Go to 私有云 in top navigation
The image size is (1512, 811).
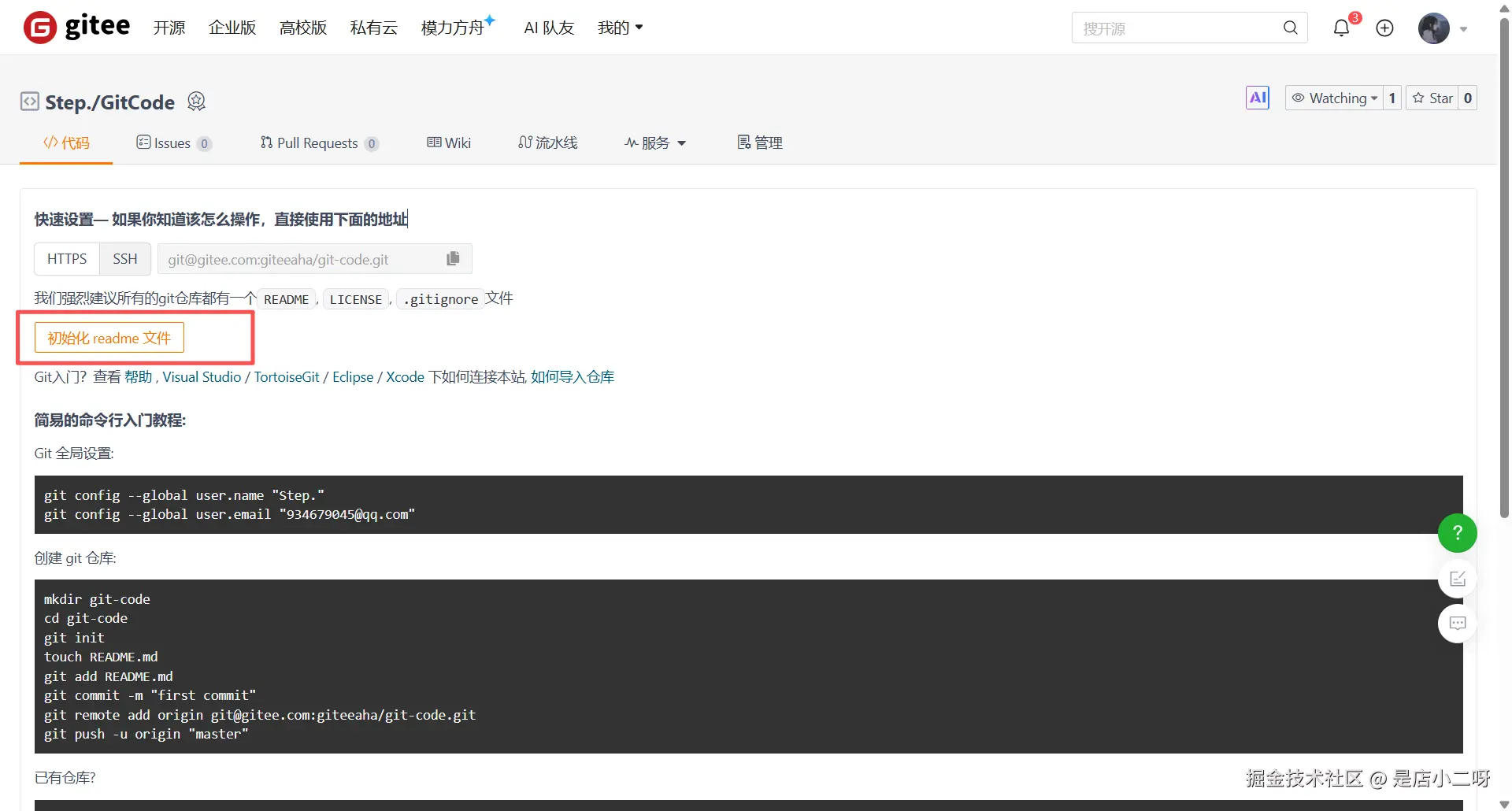(x=374, y=28)
